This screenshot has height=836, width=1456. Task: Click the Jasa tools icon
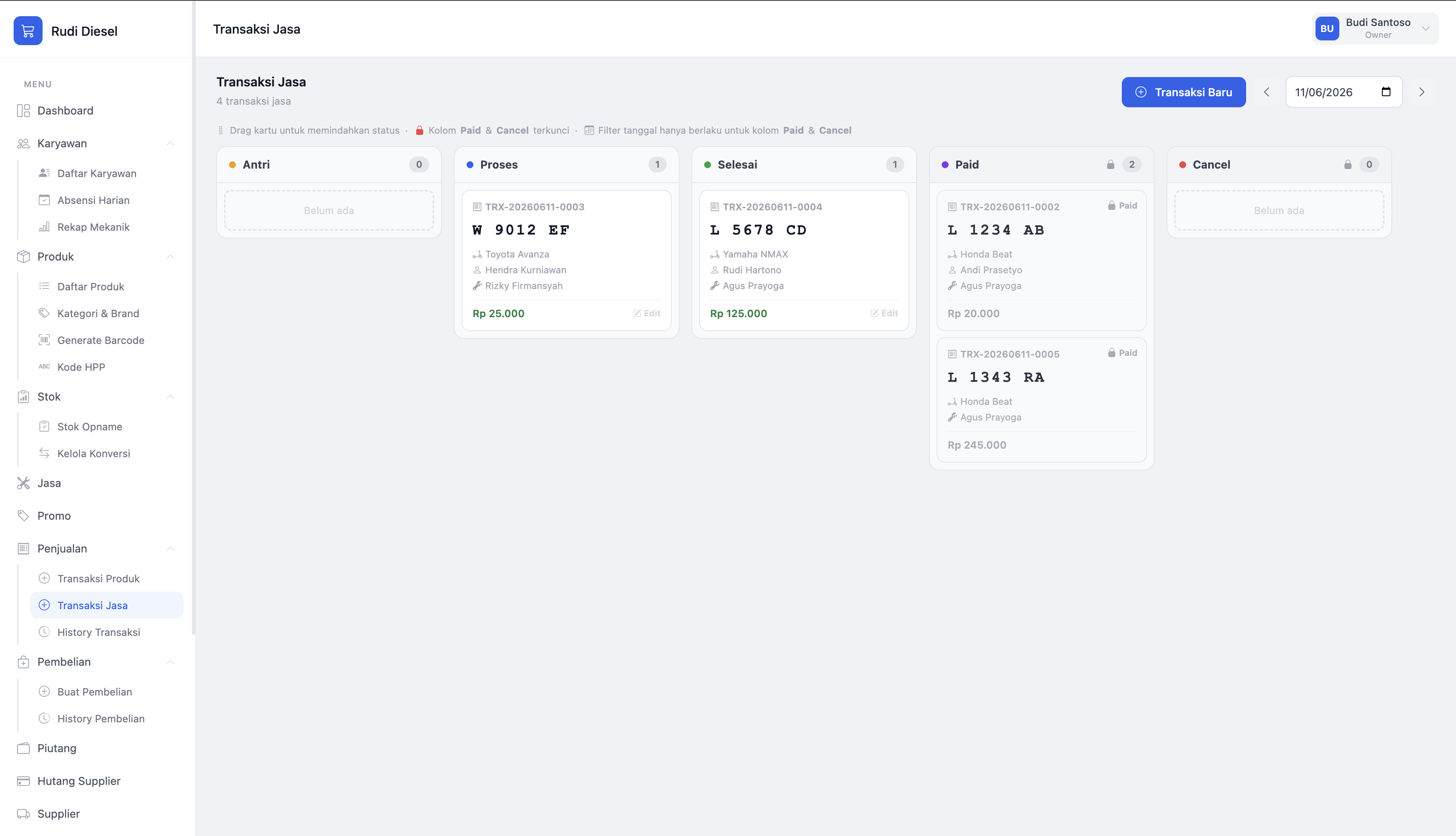[23, 484]
